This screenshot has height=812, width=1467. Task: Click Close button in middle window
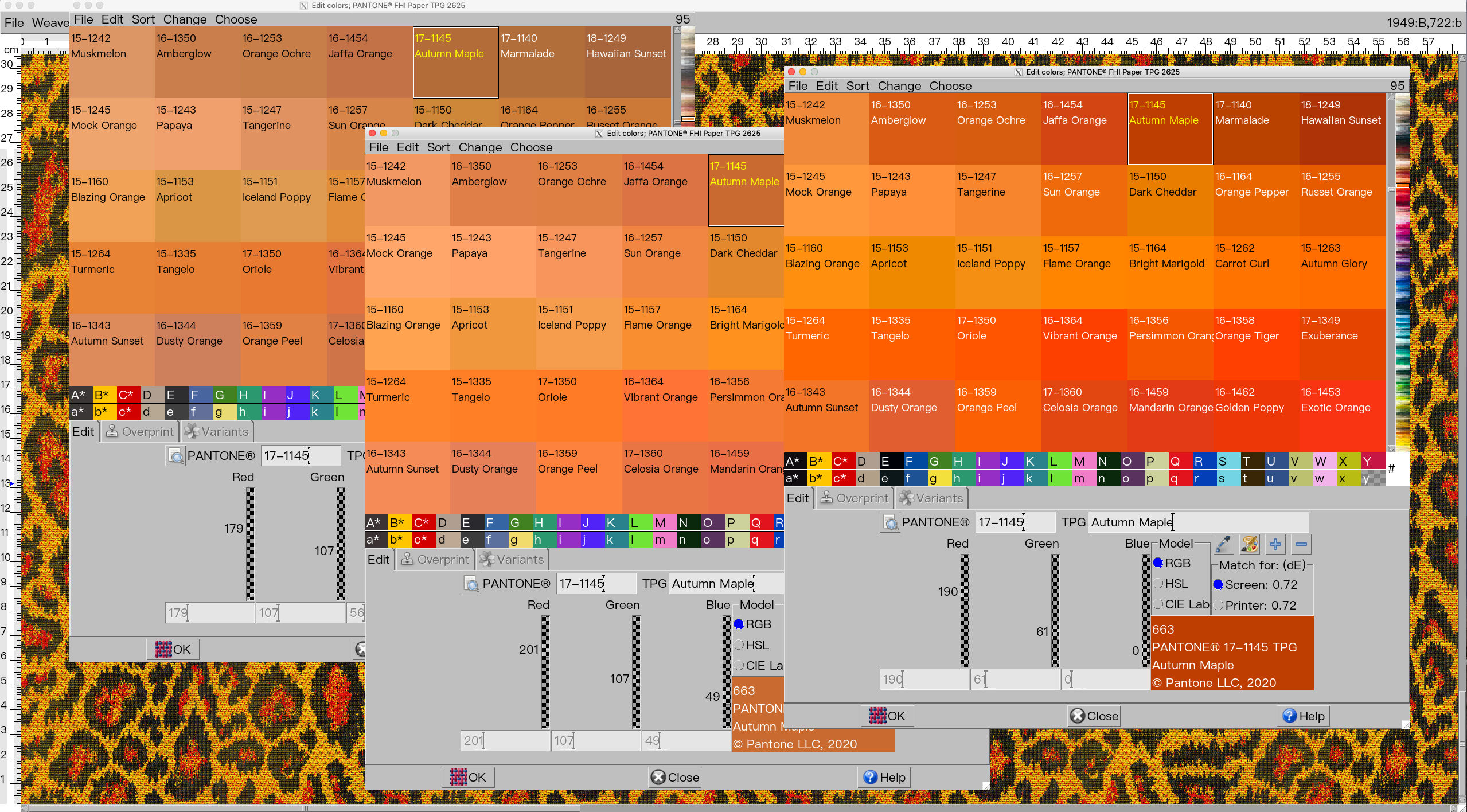tap(675, 777)
